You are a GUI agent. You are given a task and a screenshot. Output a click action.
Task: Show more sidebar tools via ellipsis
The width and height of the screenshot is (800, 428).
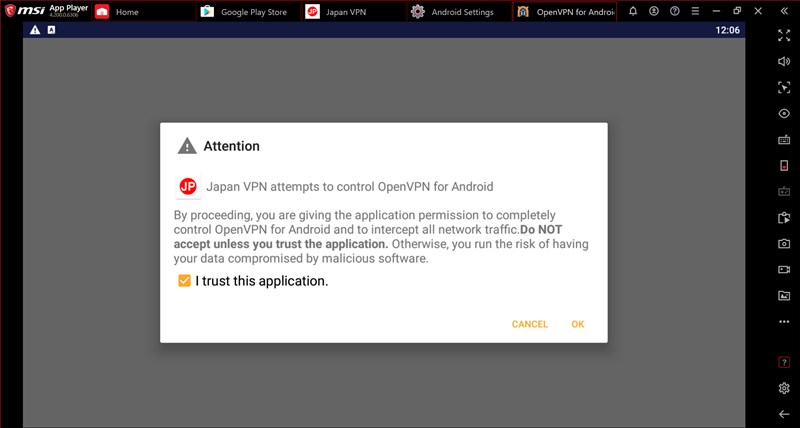784,322
